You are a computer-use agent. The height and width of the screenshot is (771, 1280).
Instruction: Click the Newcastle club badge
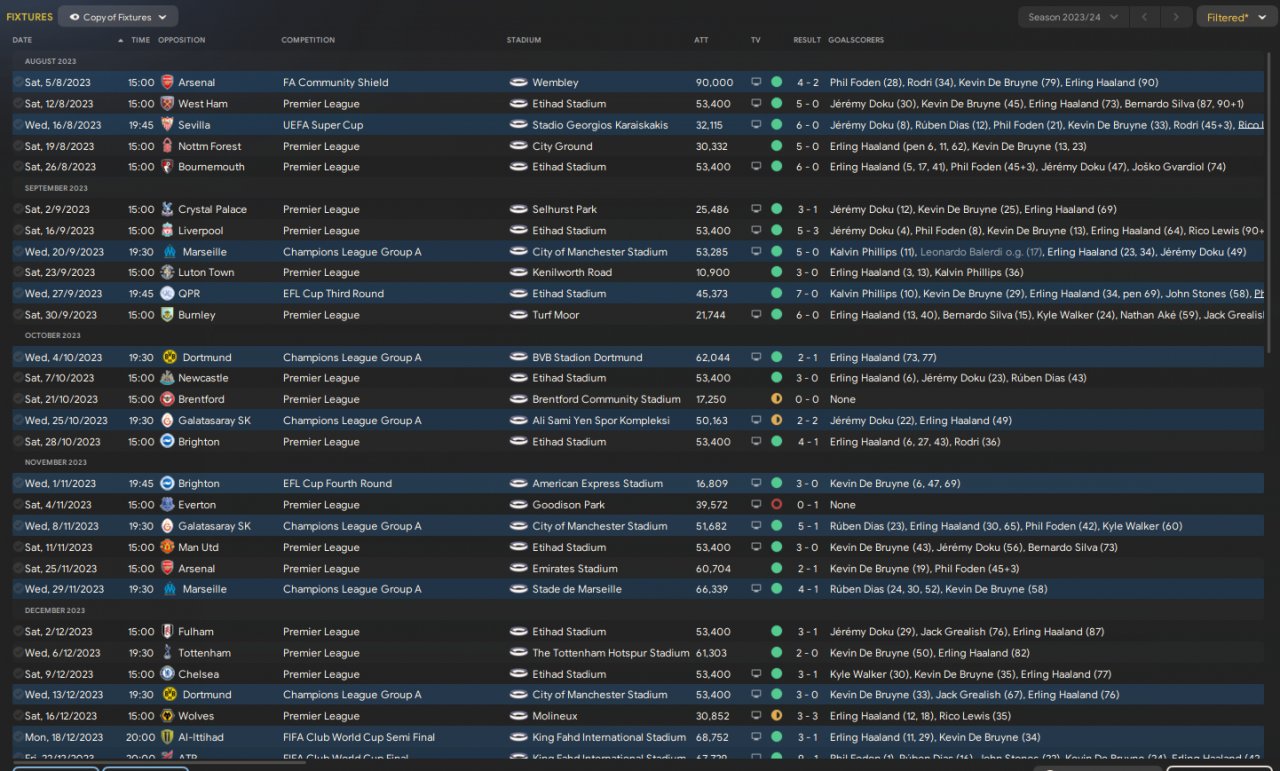click(x=167, y=378)
